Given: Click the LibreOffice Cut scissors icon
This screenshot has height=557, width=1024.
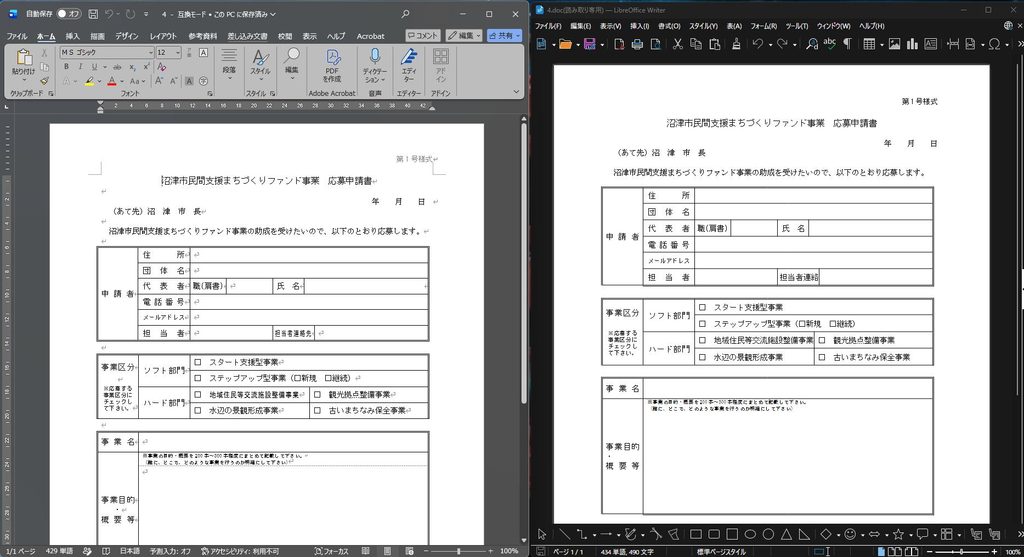Looking at the screenshot, I should tap(678, 44).
